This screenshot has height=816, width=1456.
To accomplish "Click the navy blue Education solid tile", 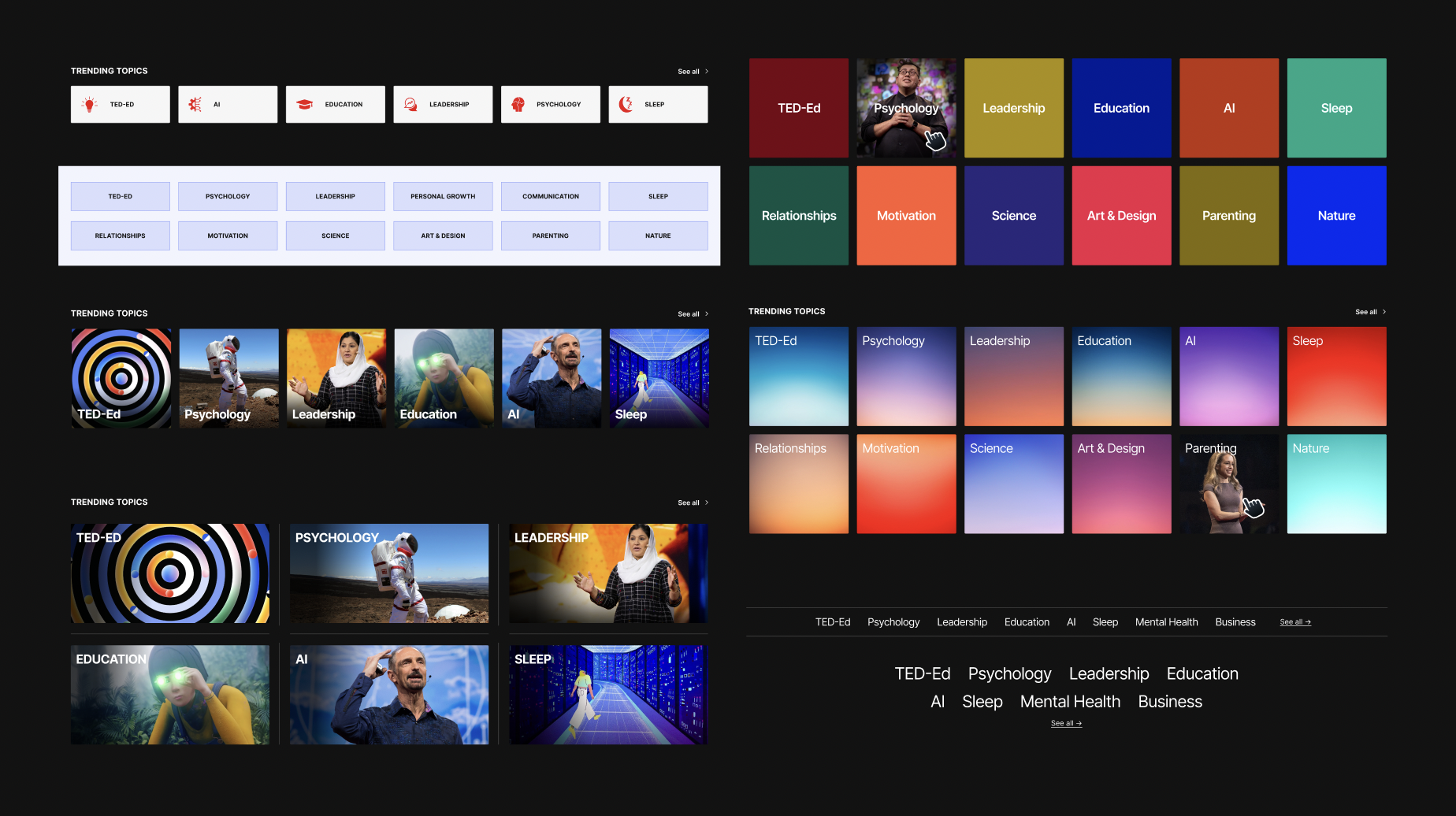I will click(1122, 108).
